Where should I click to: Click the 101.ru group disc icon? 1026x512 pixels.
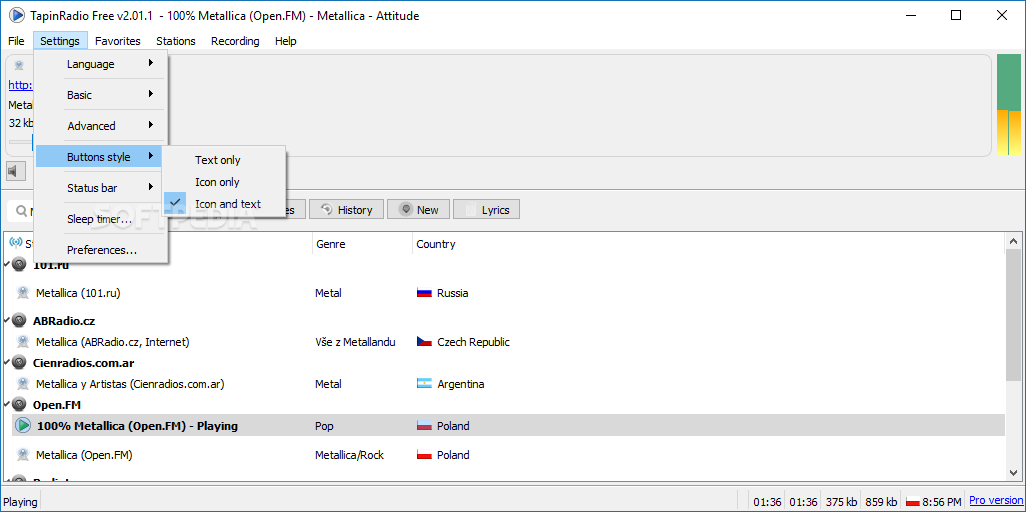click(20, 265)
